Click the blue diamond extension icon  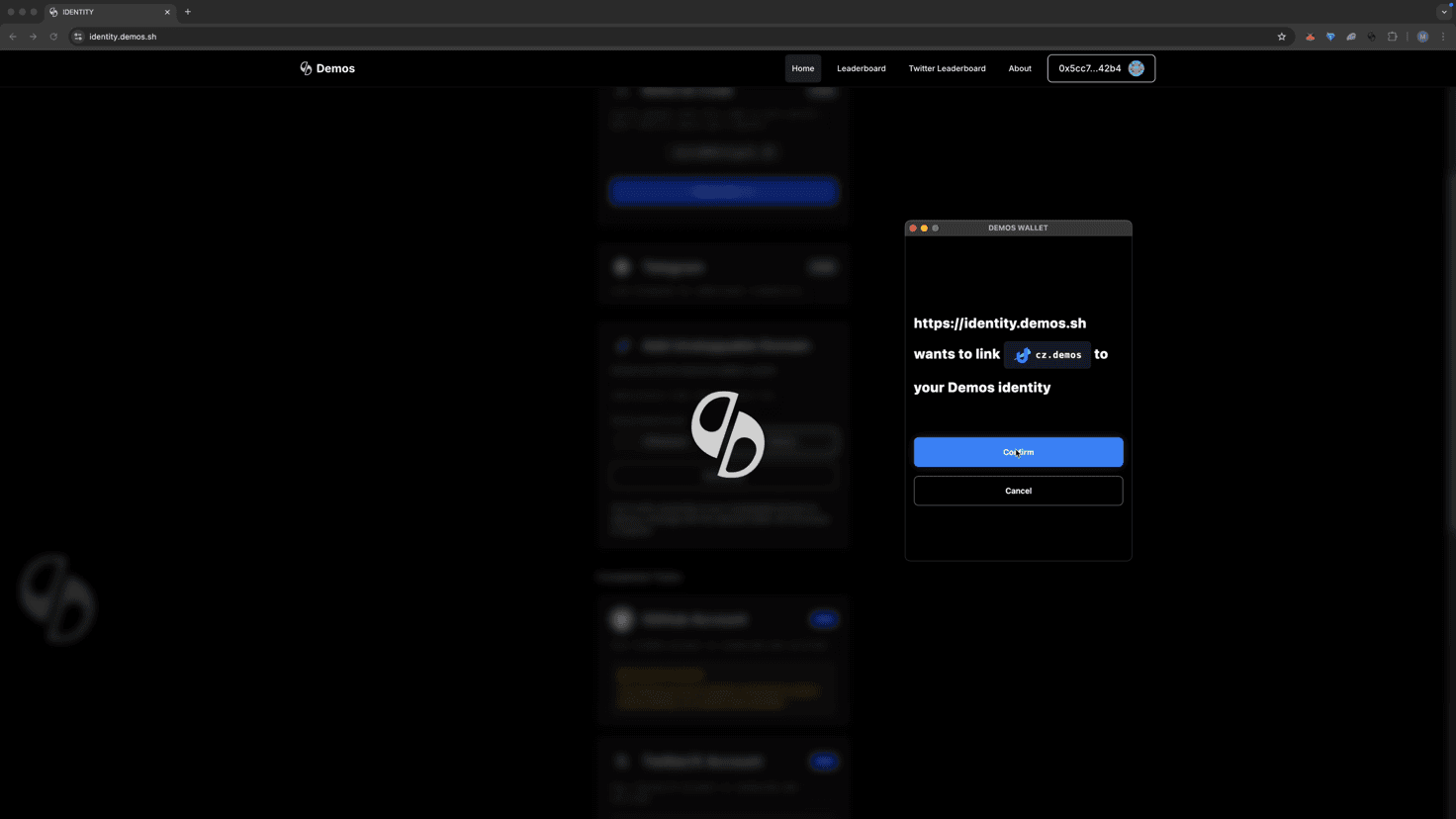tap(1330, 36)
